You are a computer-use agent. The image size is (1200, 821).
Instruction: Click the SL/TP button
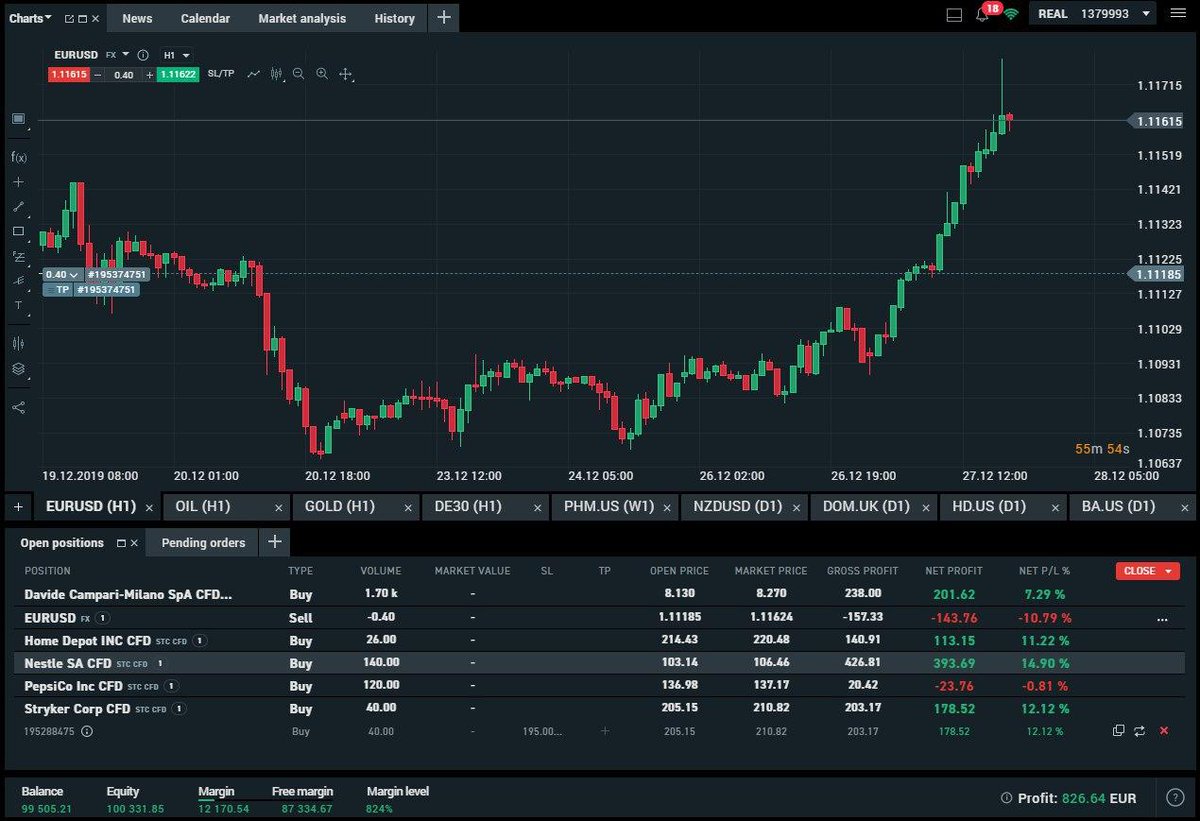221,74
